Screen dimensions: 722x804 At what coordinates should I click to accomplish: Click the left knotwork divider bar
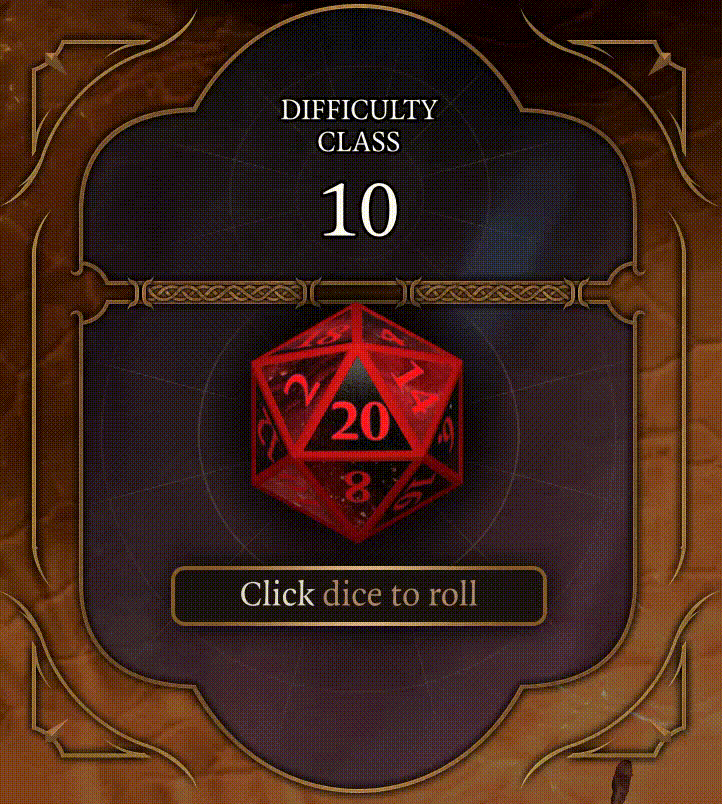(x=222, y=294)
